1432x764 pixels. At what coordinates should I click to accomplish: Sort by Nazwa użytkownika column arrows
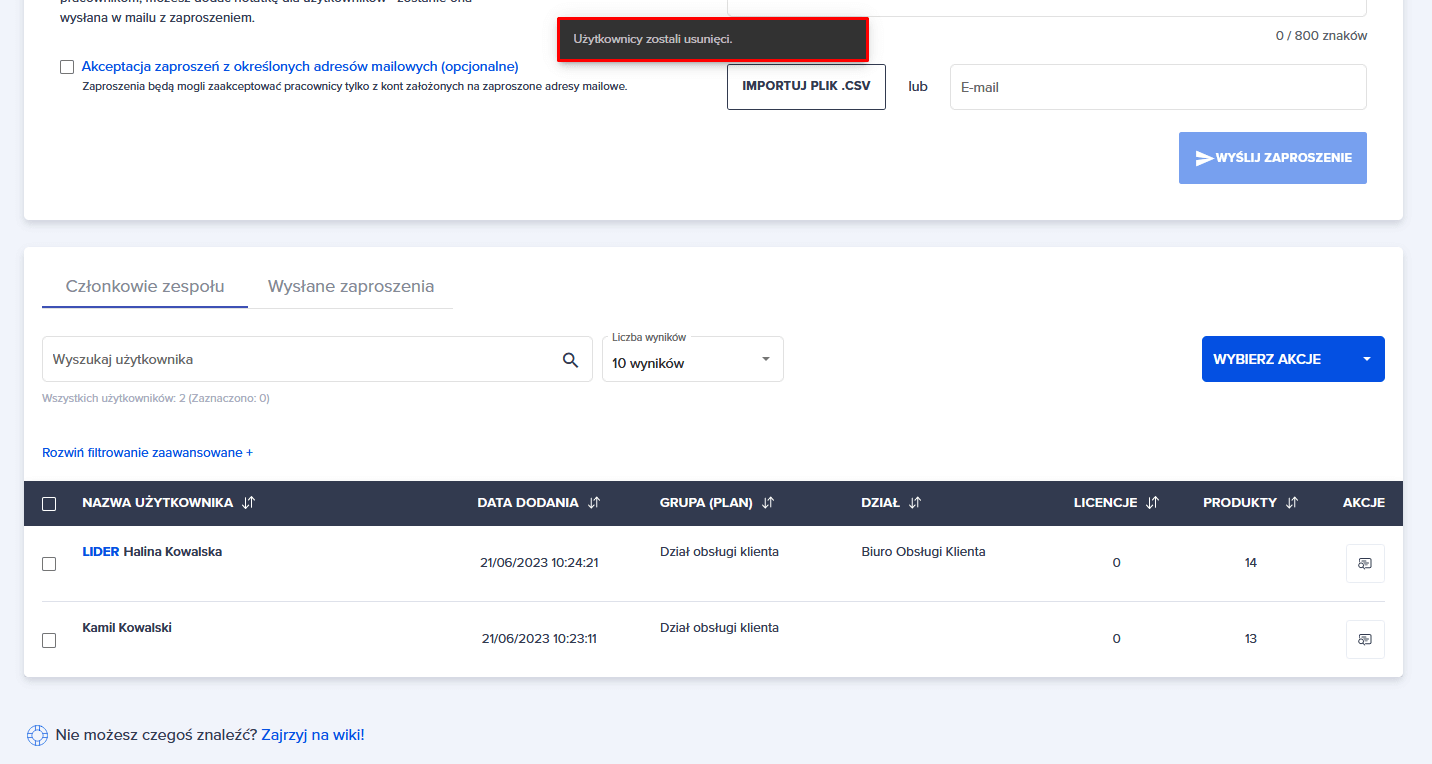pos(249,503)
